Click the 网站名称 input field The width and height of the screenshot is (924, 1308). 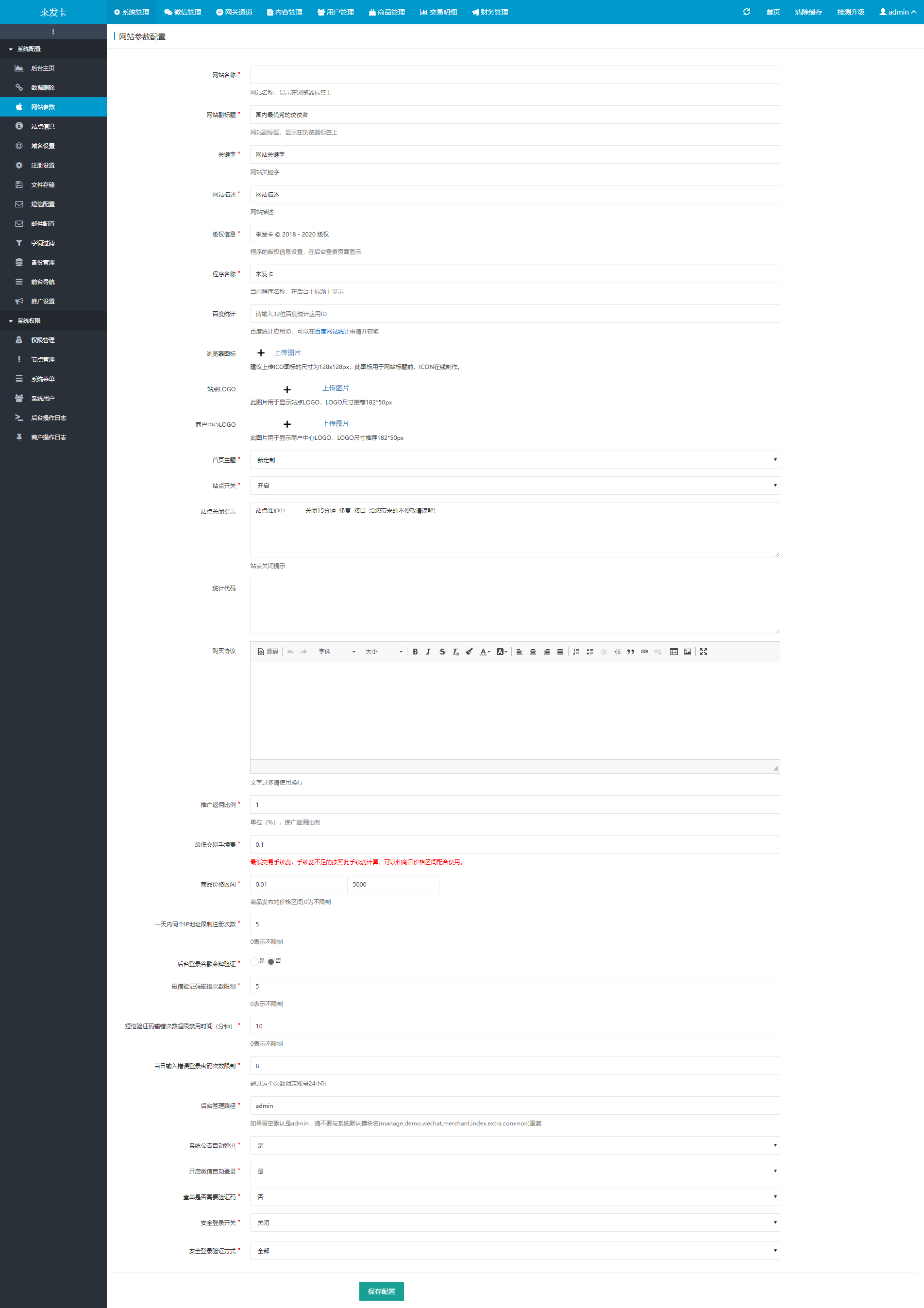514,75
